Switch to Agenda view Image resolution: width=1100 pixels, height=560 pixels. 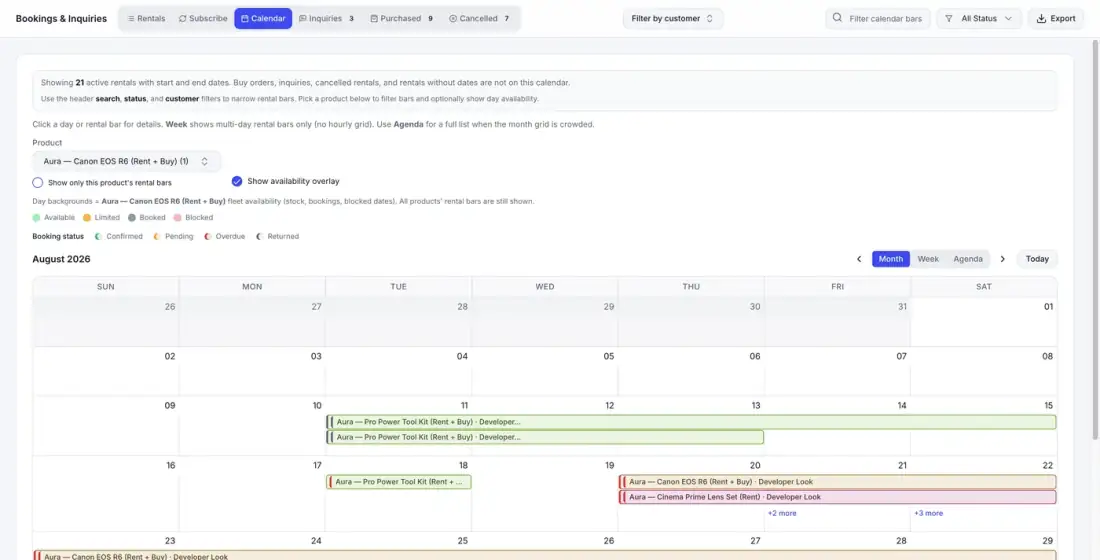(x=967, y=259)
